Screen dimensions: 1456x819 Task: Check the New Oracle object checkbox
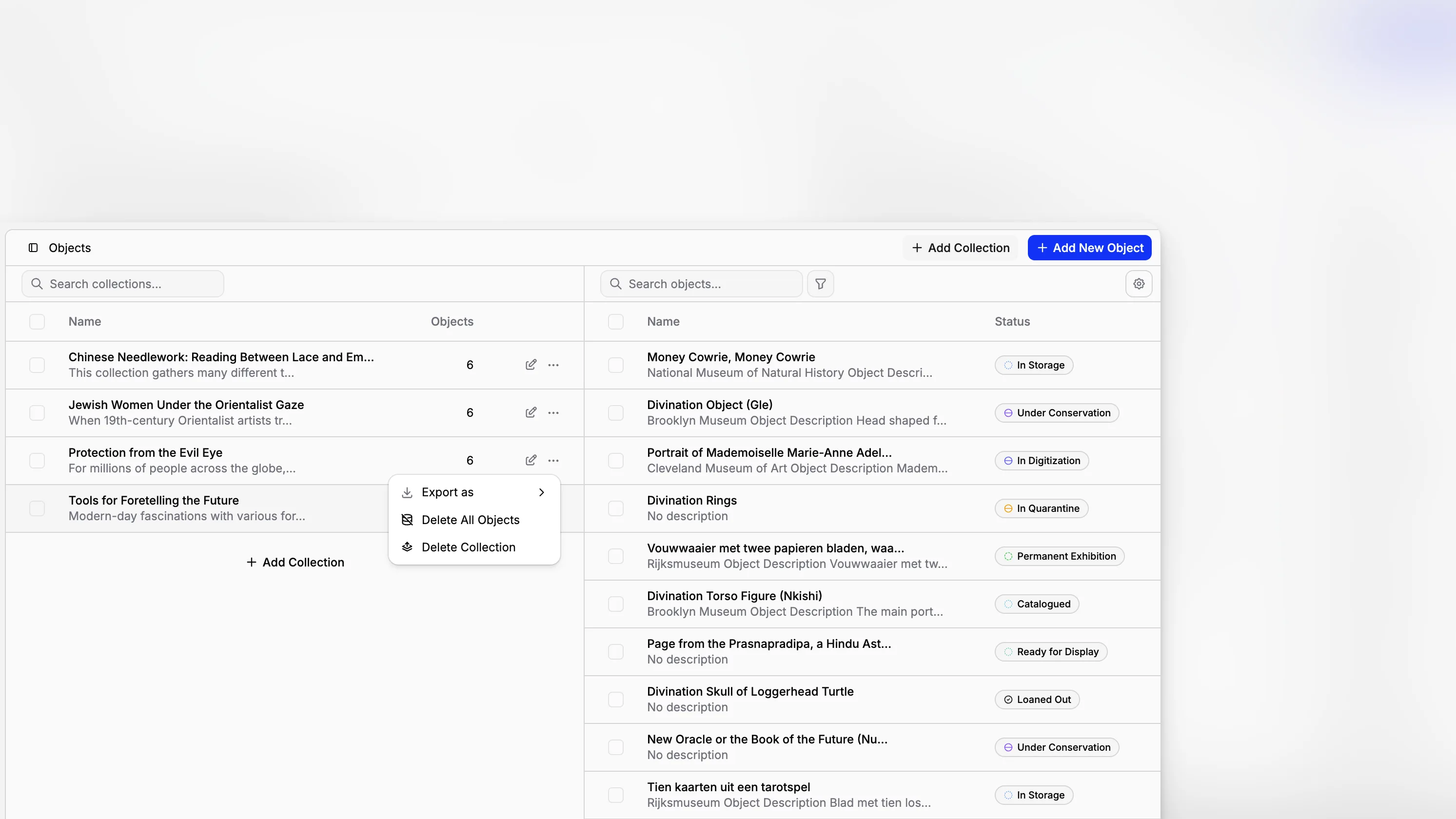615,747
